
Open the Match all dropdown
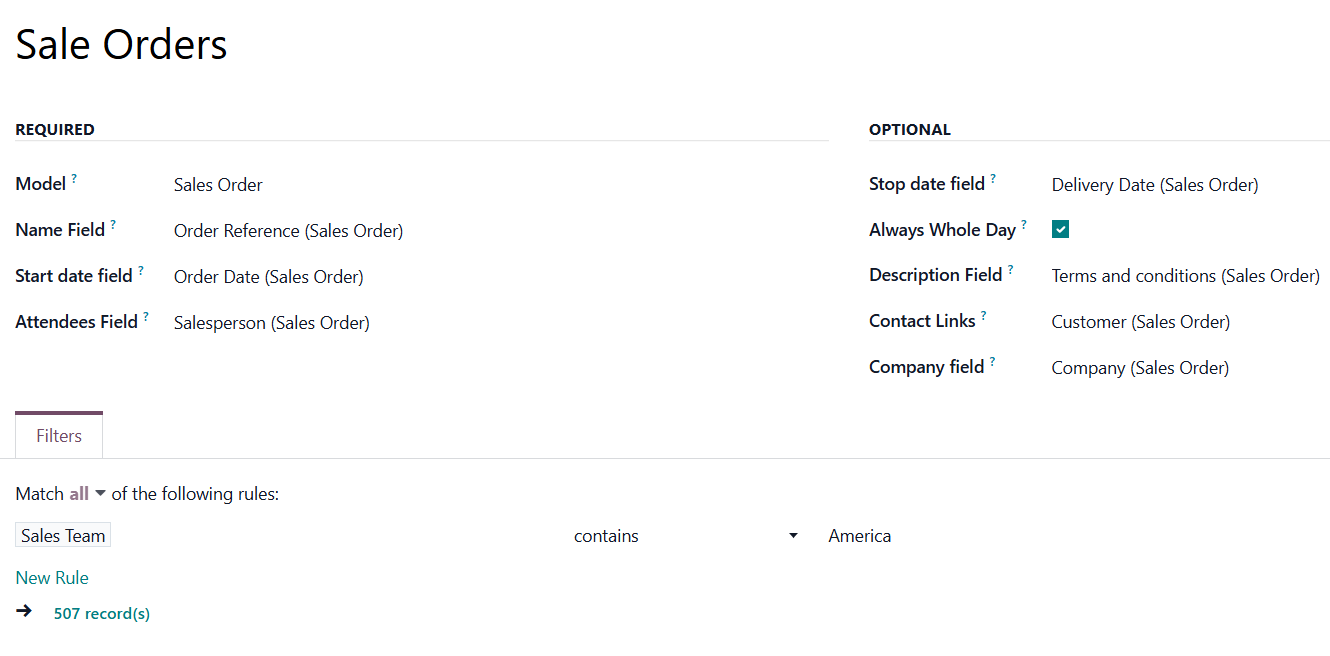coord(87,494)
